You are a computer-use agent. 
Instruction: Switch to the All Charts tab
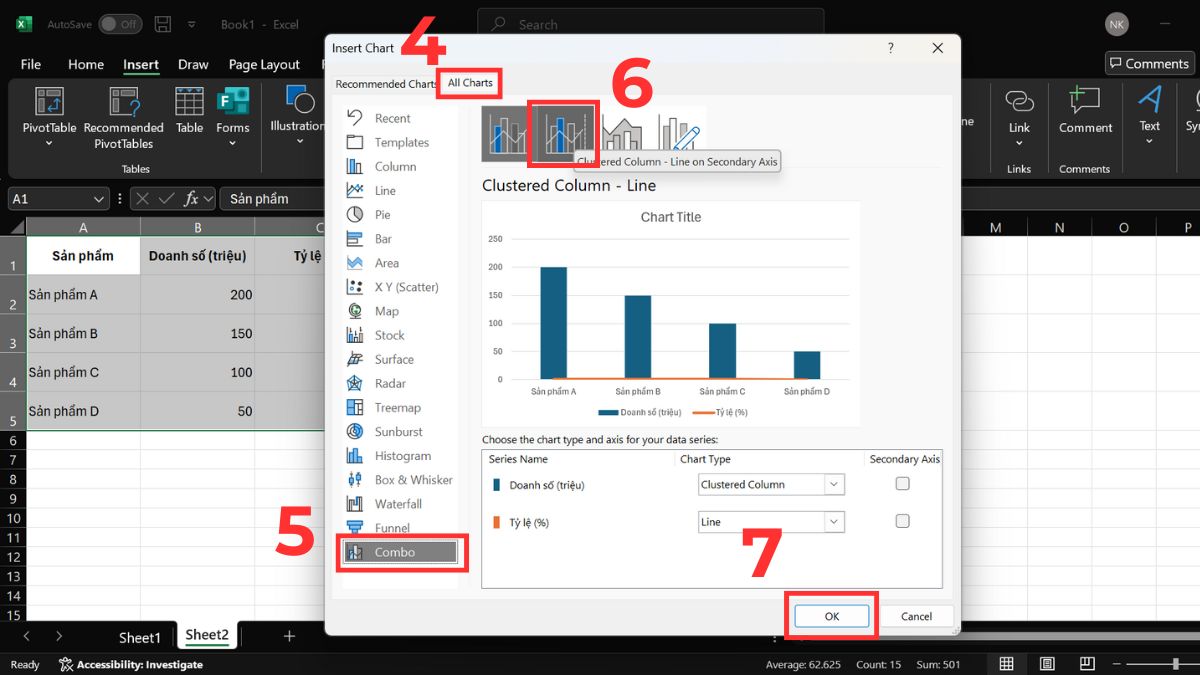pyautogui.click(x=469, y=83)
